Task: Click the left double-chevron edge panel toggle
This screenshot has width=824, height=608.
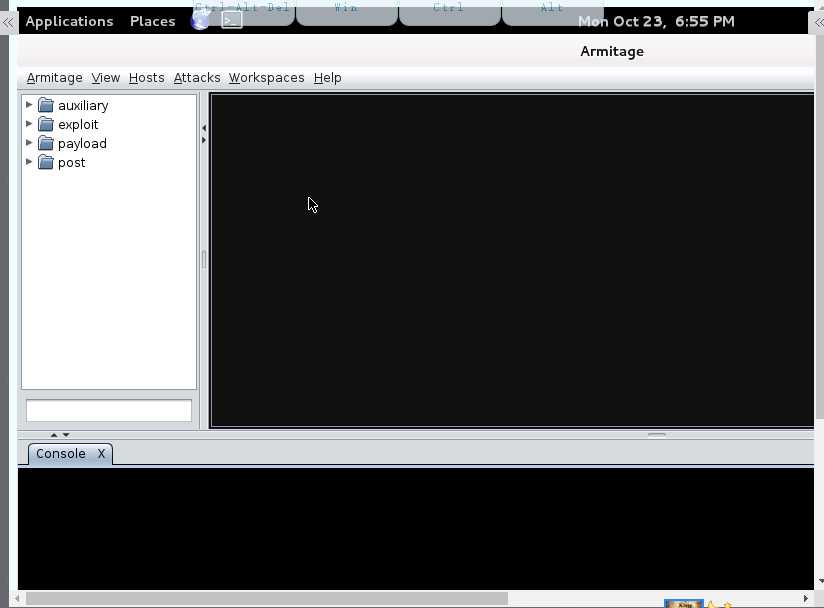Action: [x=8, y=23]
